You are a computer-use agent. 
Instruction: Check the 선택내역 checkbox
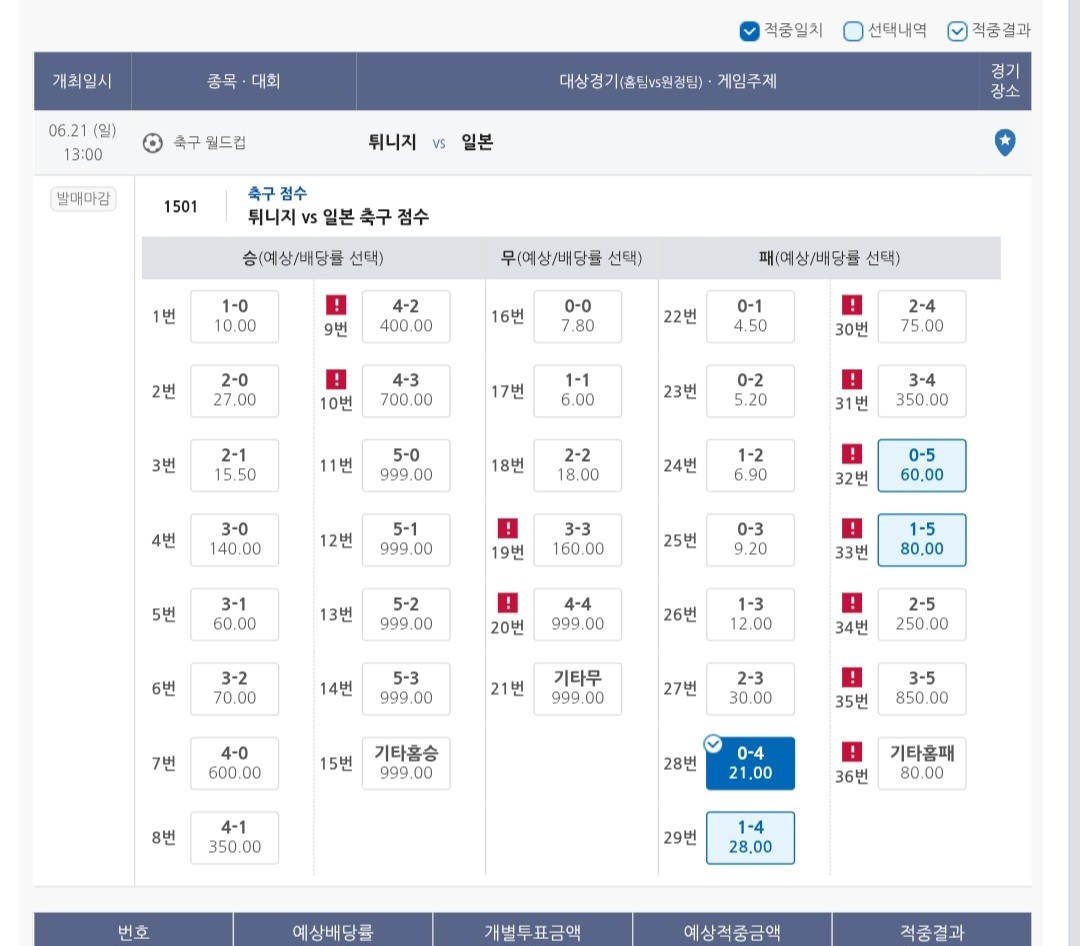click(853, 31)
